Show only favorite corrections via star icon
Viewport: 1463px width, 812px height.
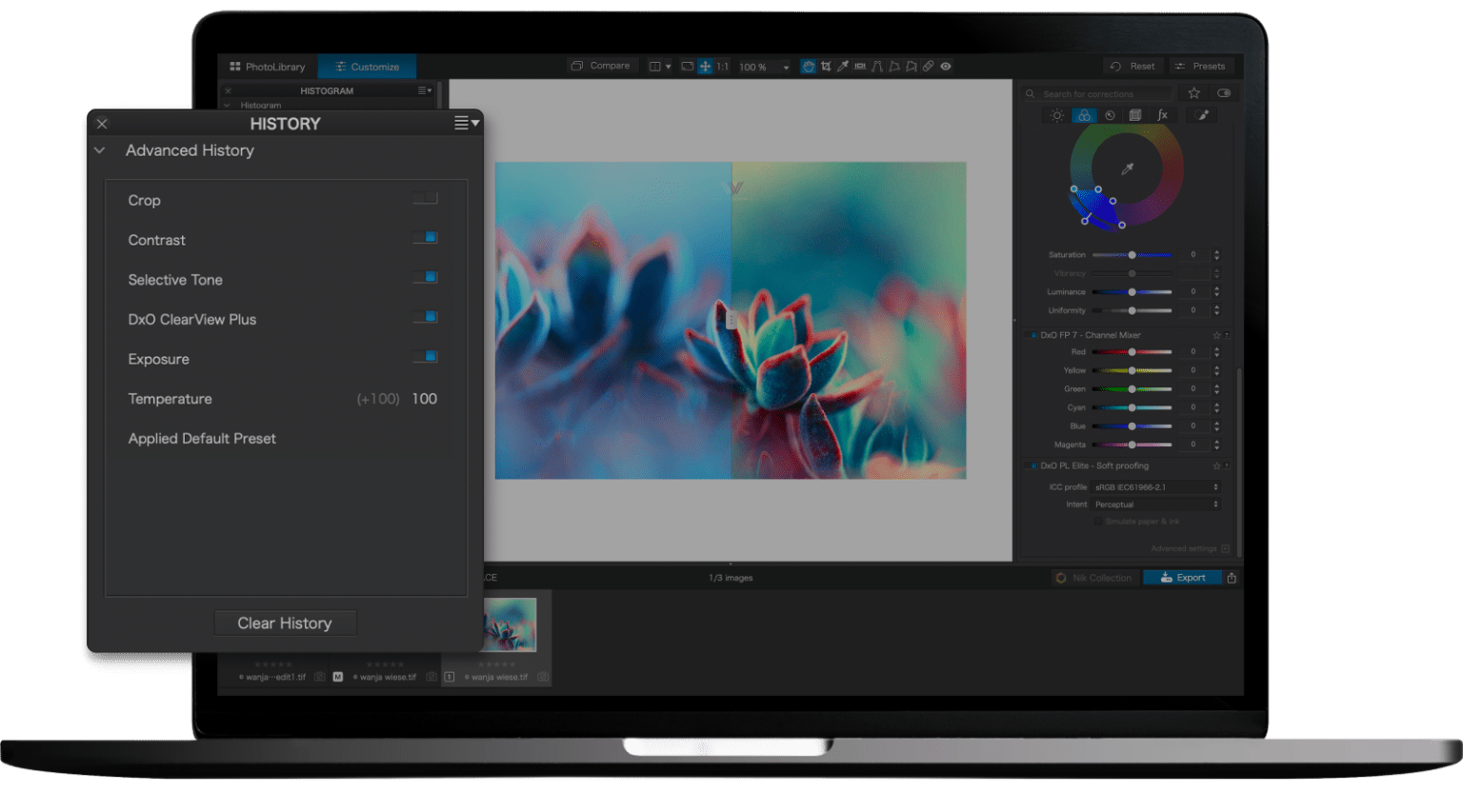[1193, 93]
